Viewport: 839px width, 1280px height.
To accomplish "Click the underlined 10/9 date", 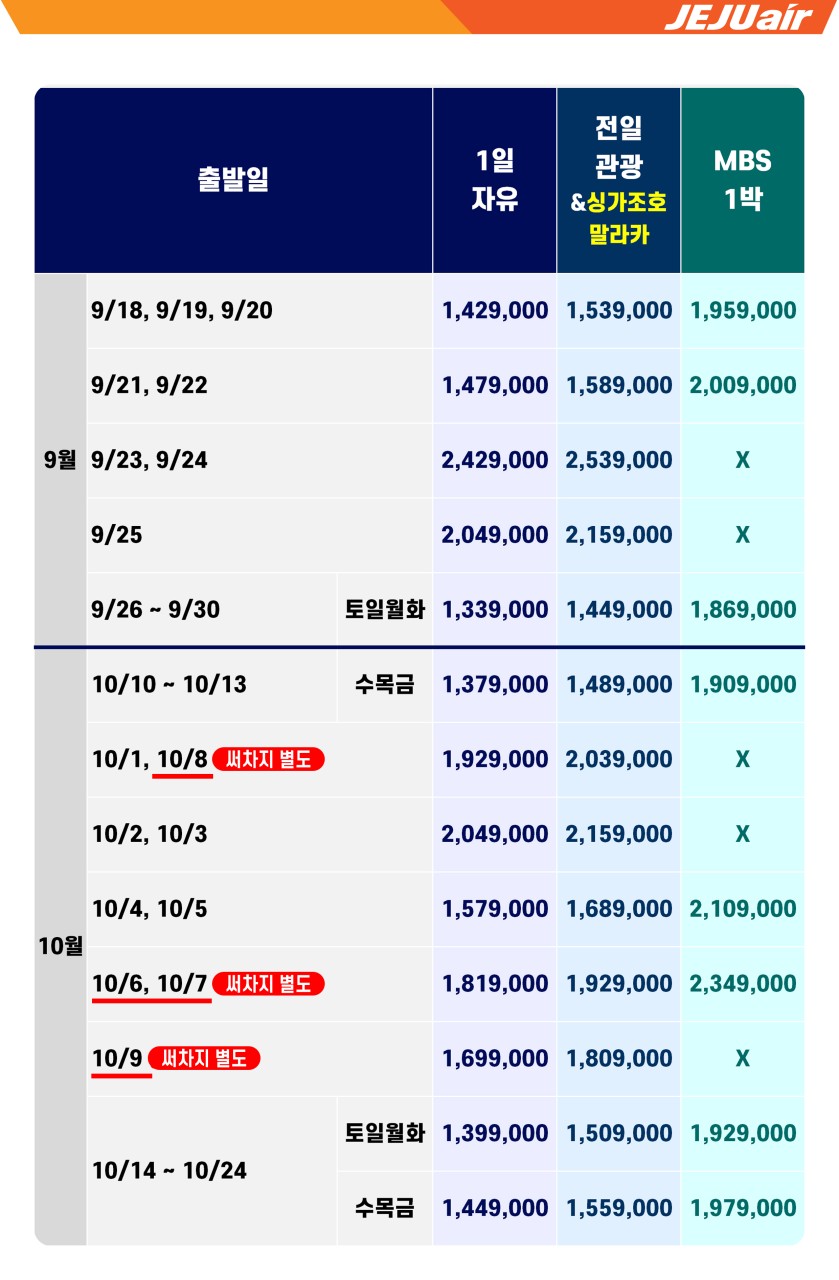I will click(117, 1058).
